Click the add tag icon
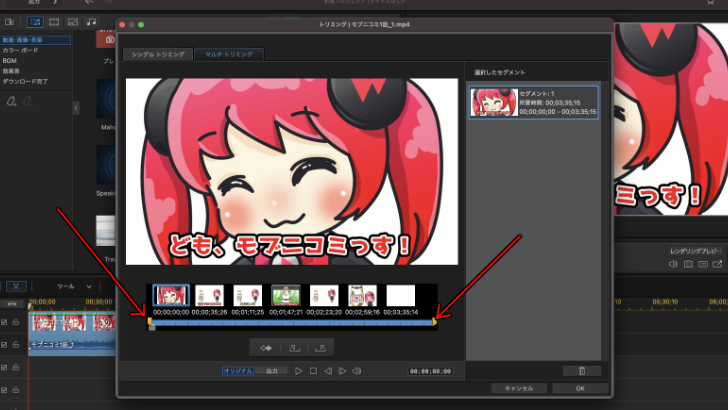728x410 pixels. click(11, 101)
